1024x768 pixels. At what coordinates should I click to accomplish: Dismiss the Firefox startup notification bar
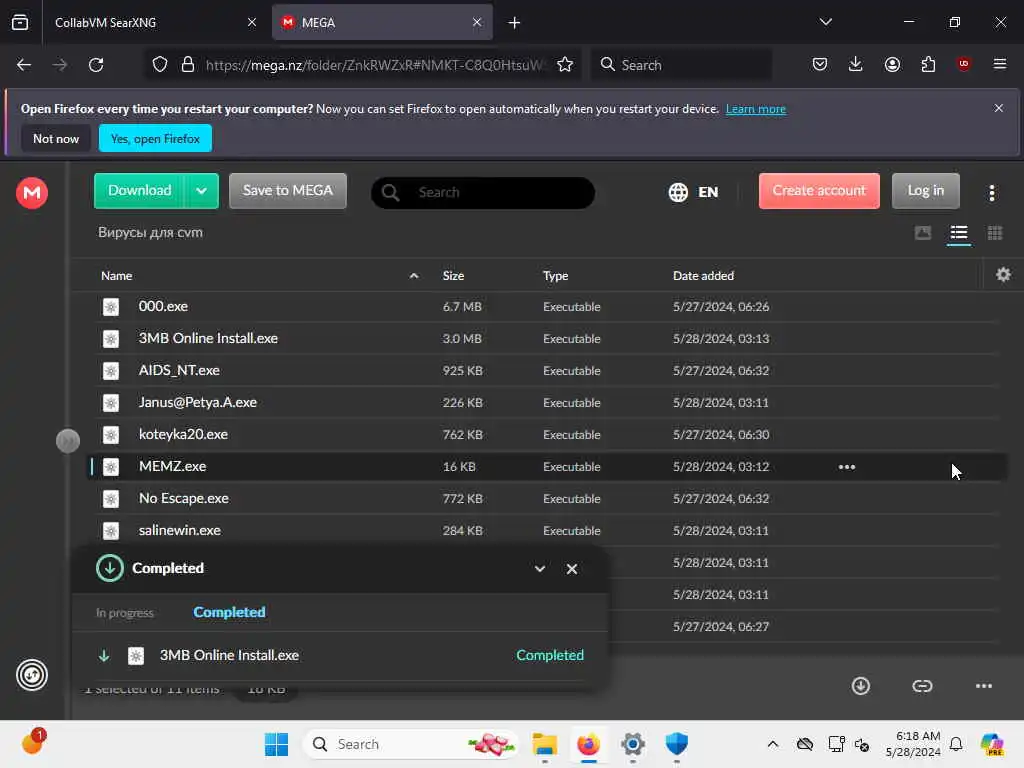pos(998,108)
